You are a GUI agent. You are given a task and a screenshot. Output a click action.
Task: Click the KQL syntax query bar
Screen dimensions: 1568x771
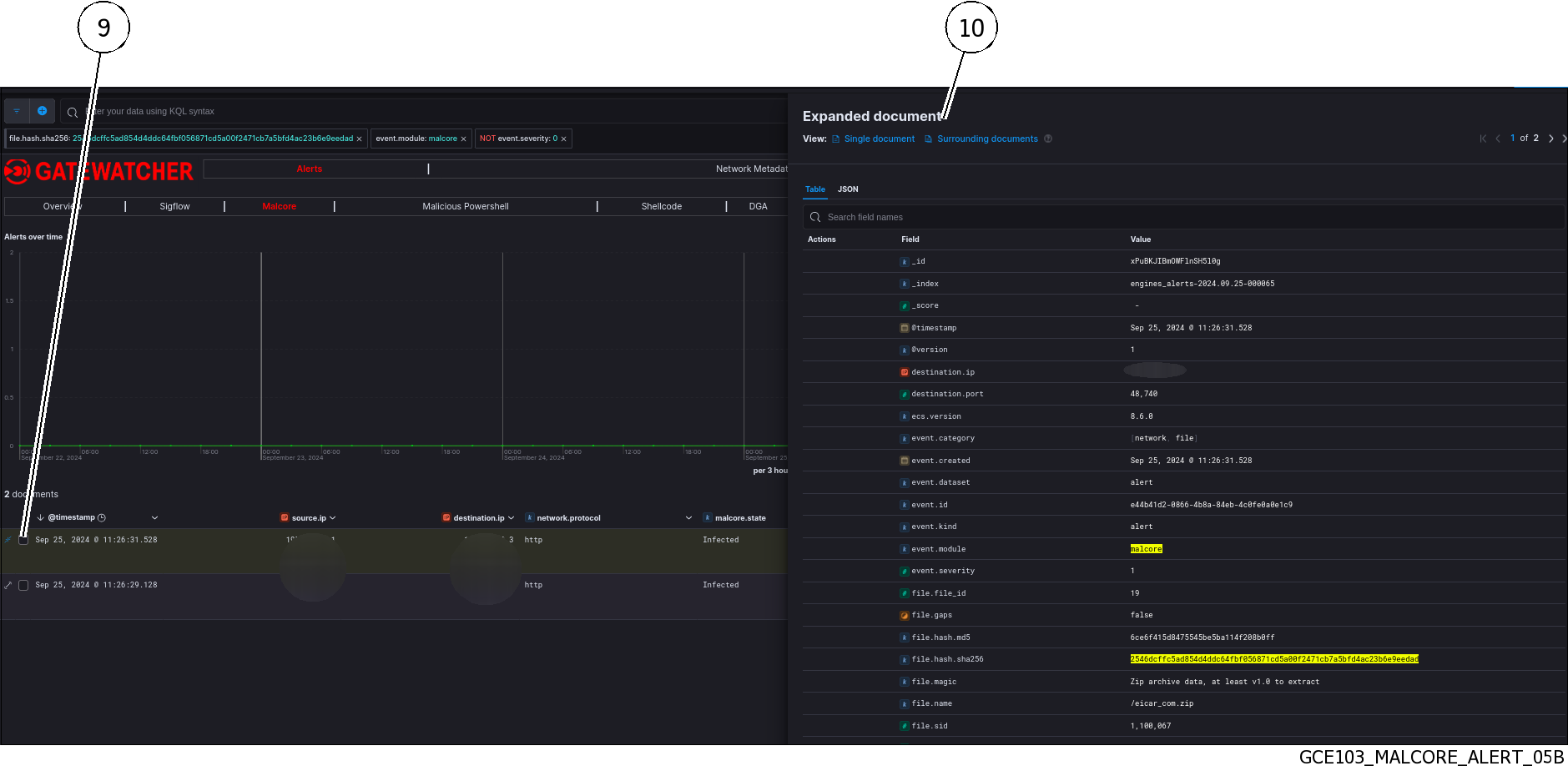[x=250, y=111]
